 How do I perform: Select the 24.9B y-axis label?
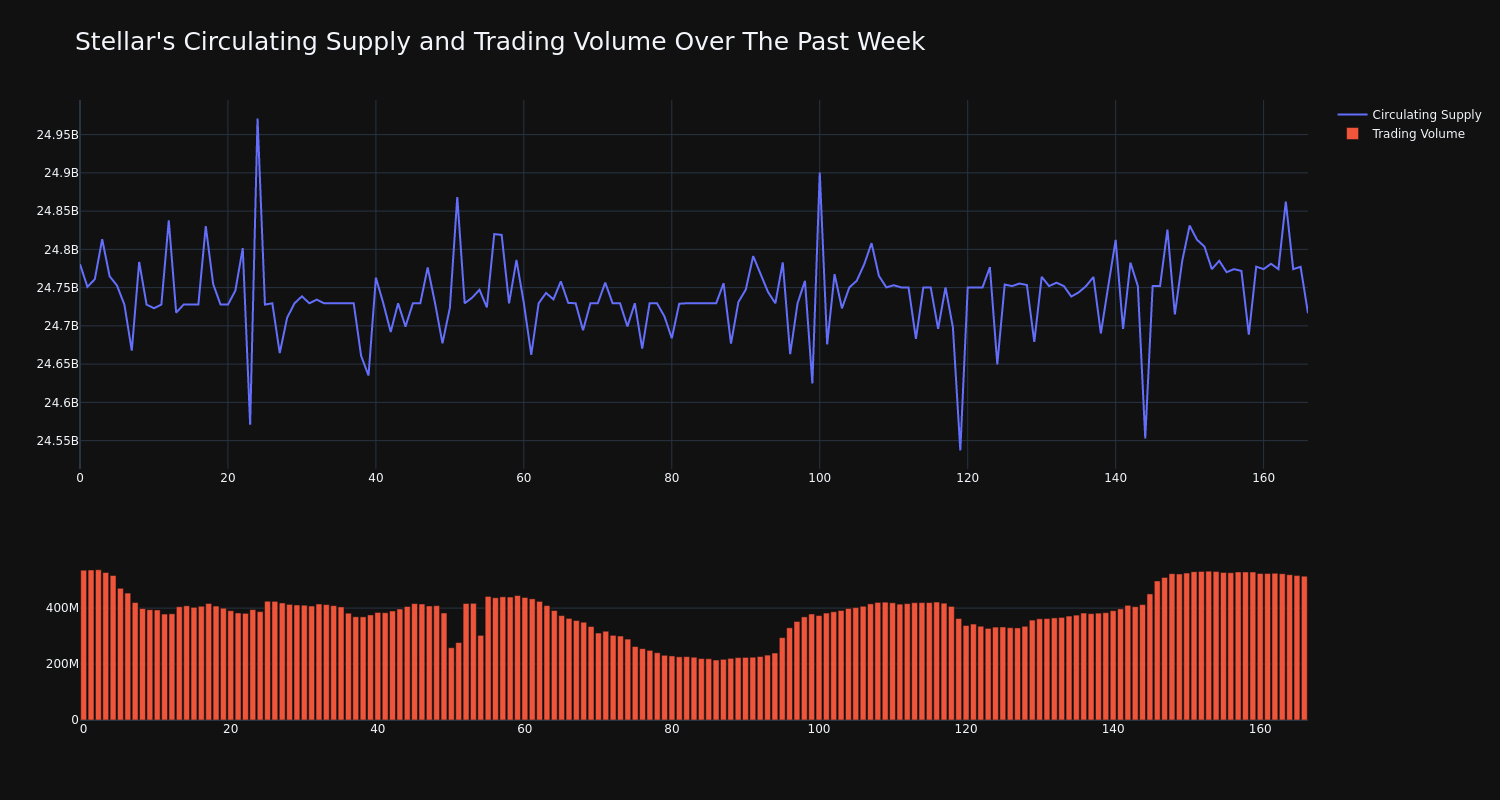coord(61,173)
